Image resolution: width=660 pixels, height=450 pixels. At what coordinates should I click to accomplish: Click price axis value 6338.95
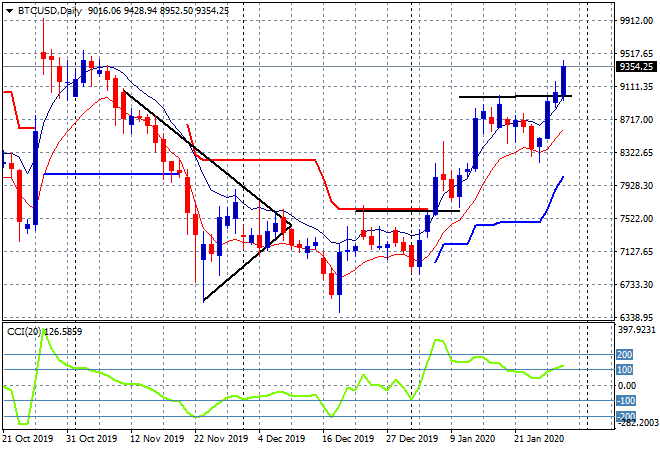pyautogui.click(x=636, y=317)
